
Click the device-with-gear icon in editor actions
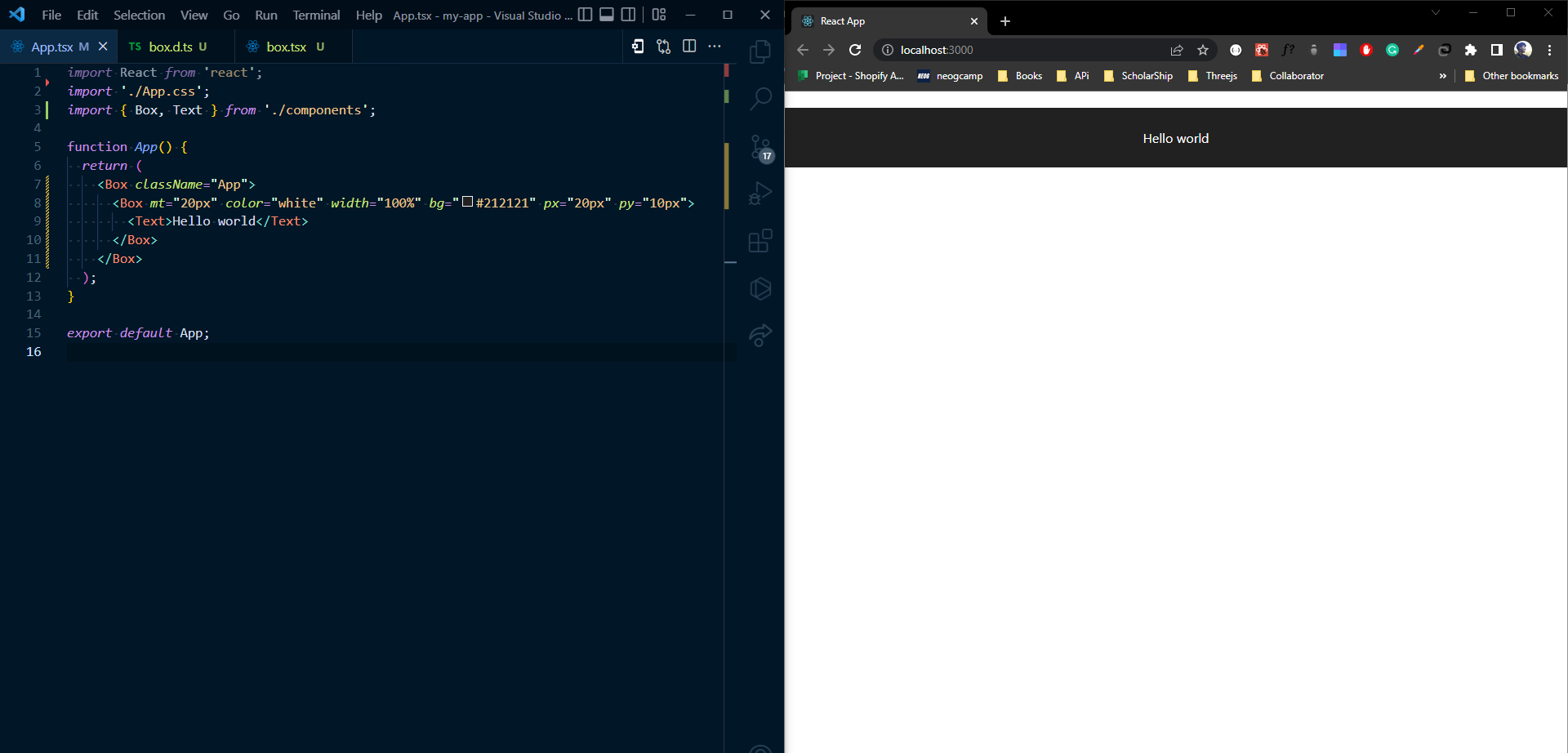638,47
